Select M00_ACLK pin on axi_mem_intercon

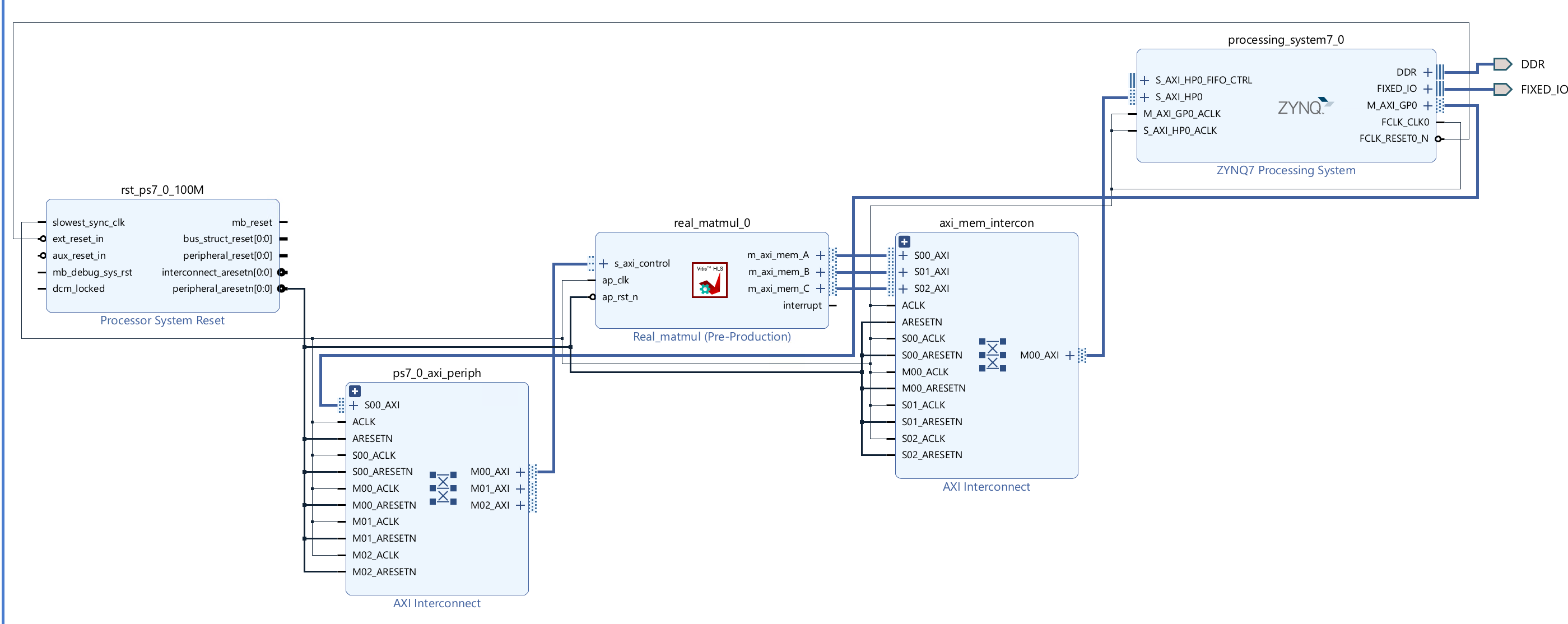925,372
